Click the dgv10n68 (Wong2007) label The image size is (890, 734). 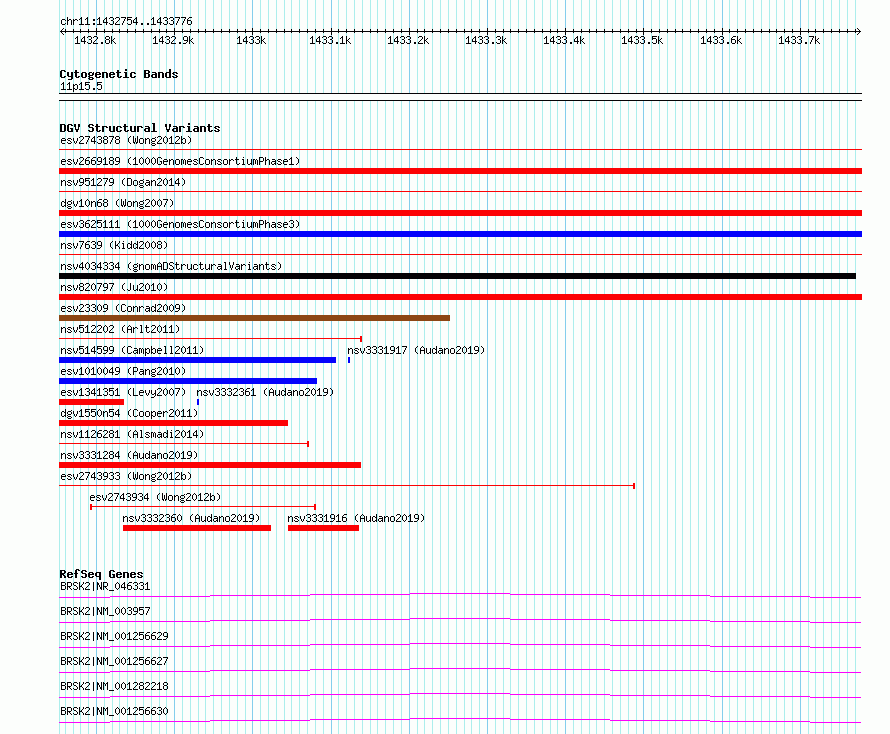click(117, 203)
